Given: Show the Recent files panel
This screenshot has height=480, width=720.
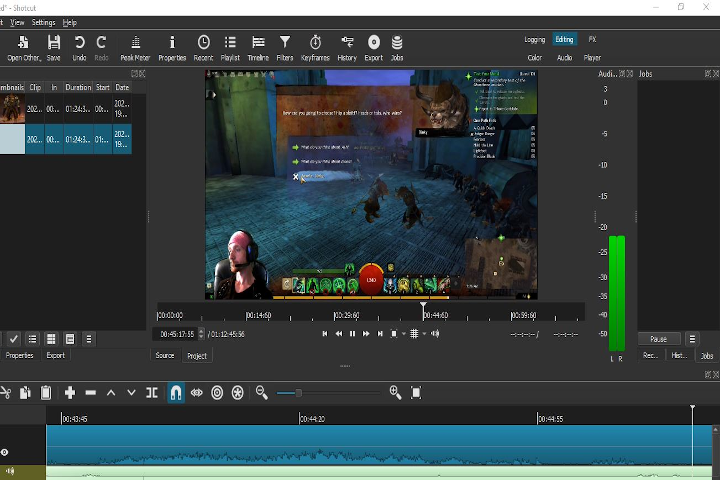Looking at the screenshot, I should pyautogui.click(x=203, y=48).
